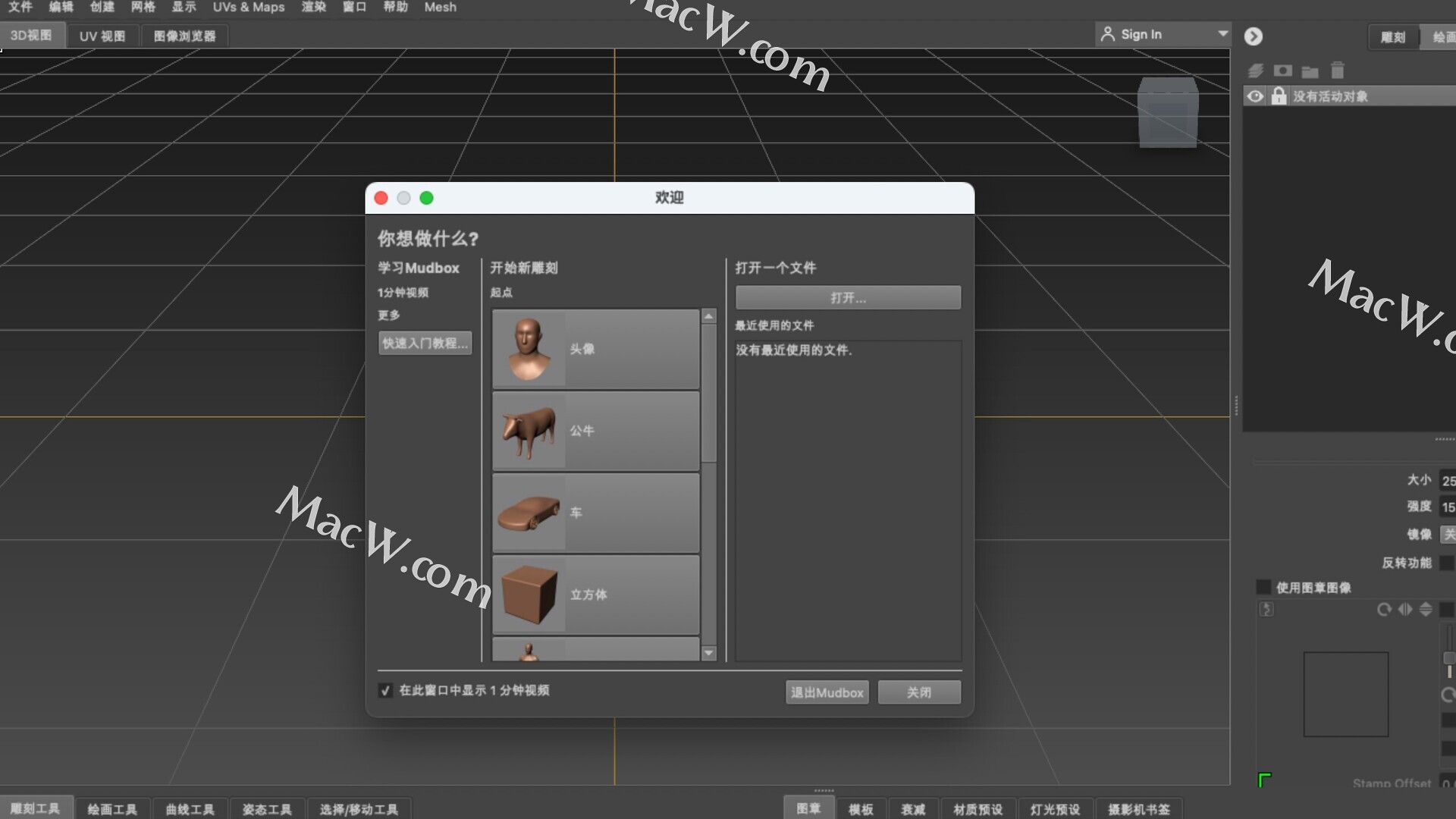
Task: Click the stamp rotate icon
Action: (x=1384, y=610)
